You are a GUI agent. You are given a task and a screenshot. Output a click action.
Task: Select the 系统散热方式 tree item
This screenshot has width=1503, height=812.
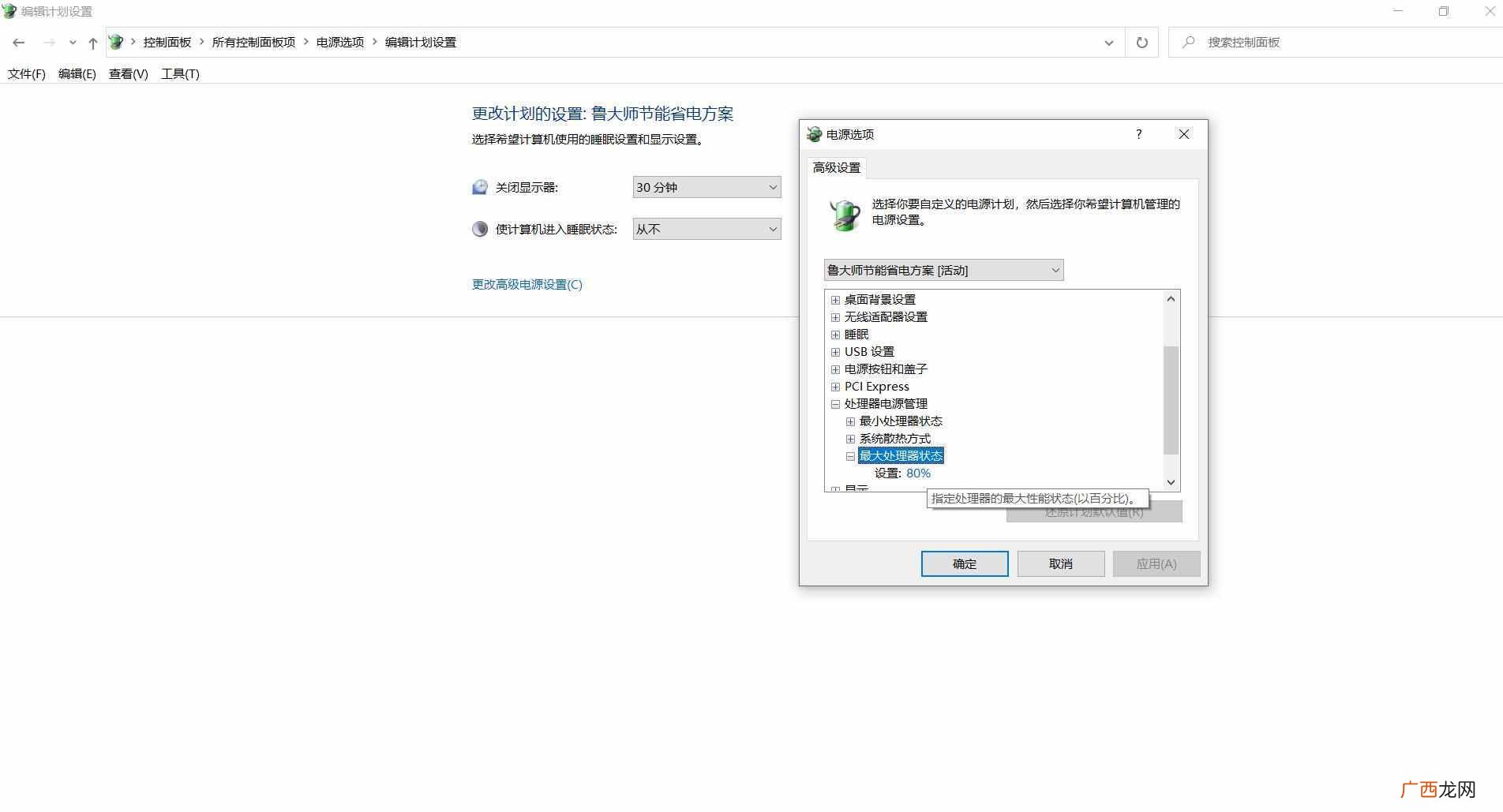(x=895, y=439)
